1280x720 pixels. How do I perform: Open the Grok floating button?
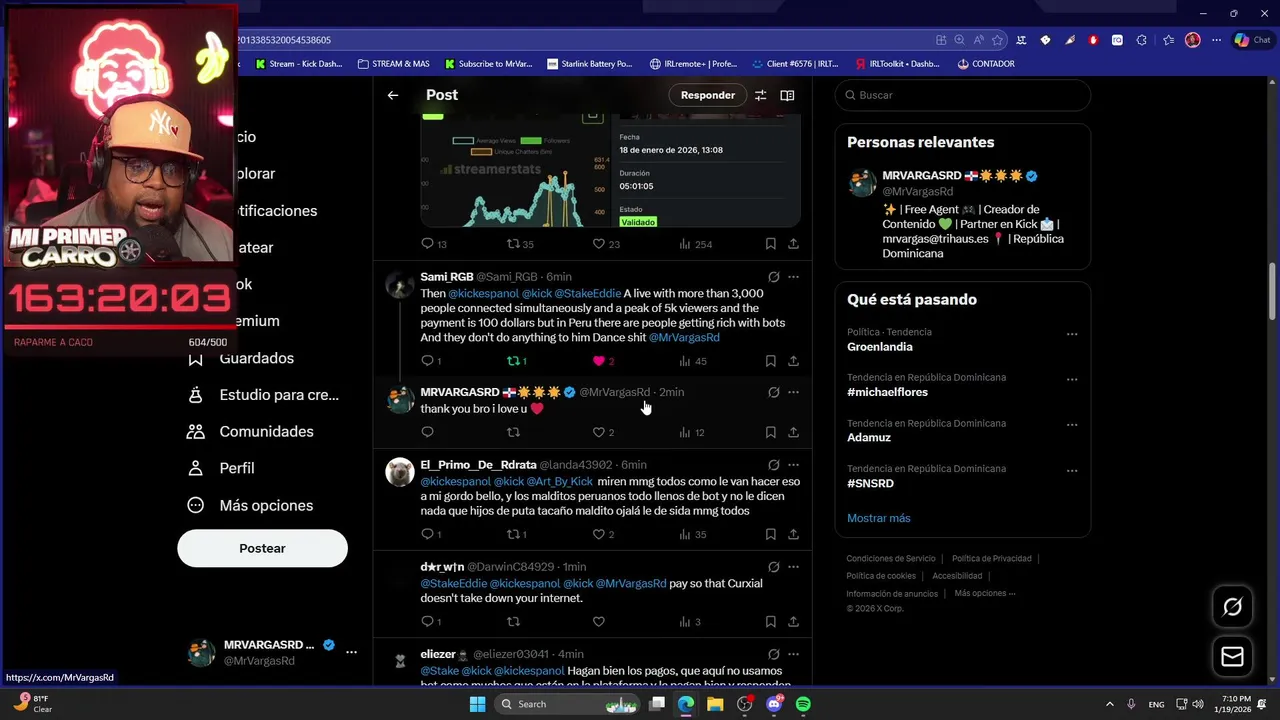(x=1232, y=607)
